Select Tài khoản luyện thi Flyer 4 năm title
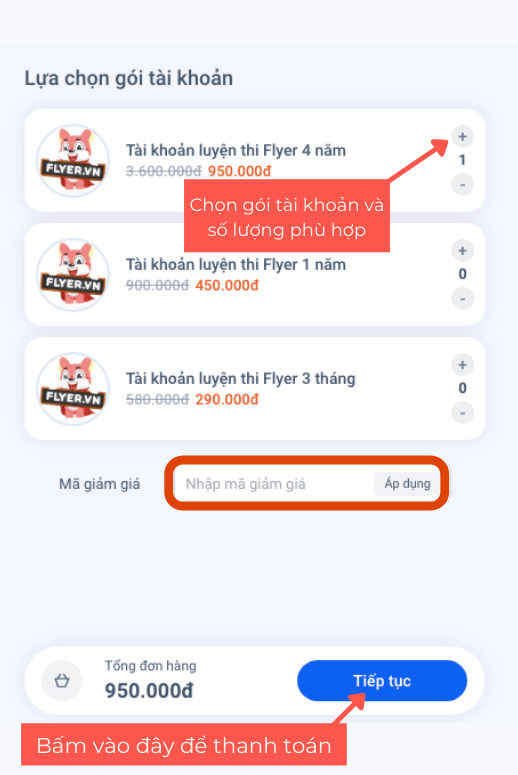Screen dimensions: 518x775 click(235, 150)
